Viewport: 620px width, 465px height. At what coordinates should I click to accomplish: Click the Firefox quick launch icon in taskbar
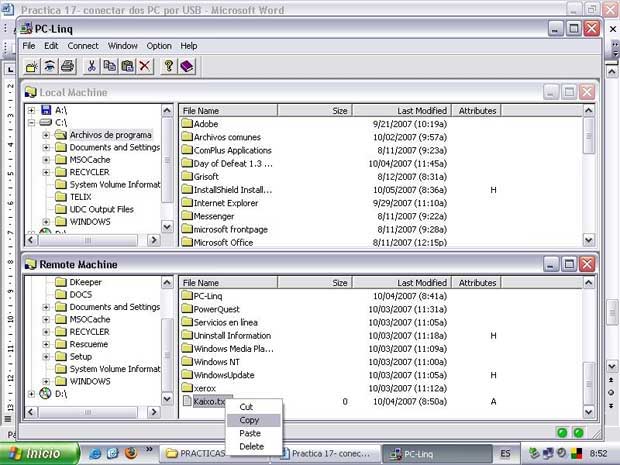(x=130, y=453)
